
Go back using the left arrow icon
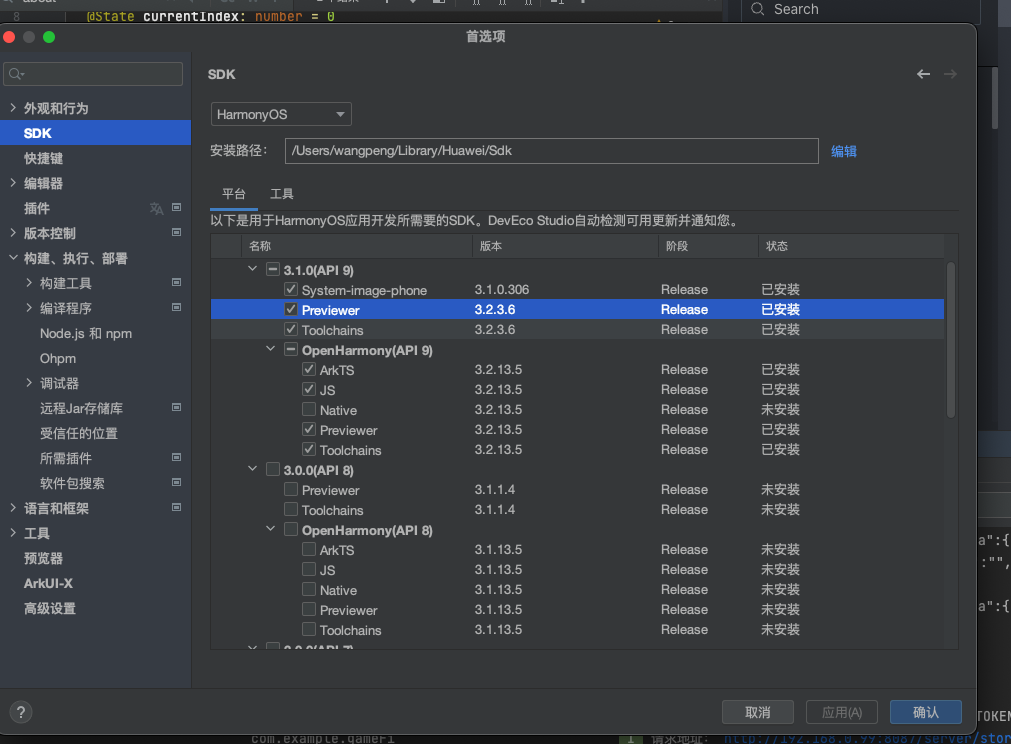[x=923, y=74]
